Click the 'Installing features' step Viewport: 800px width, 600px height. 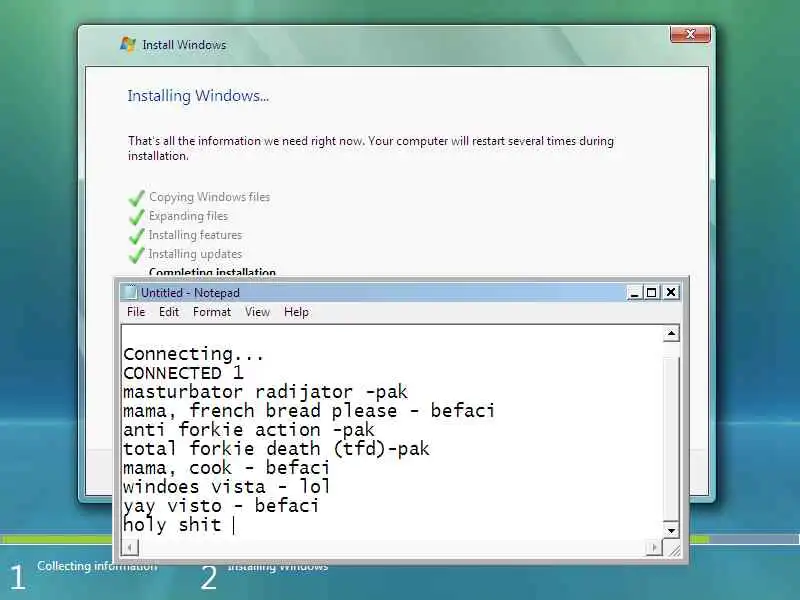[195, 235]
